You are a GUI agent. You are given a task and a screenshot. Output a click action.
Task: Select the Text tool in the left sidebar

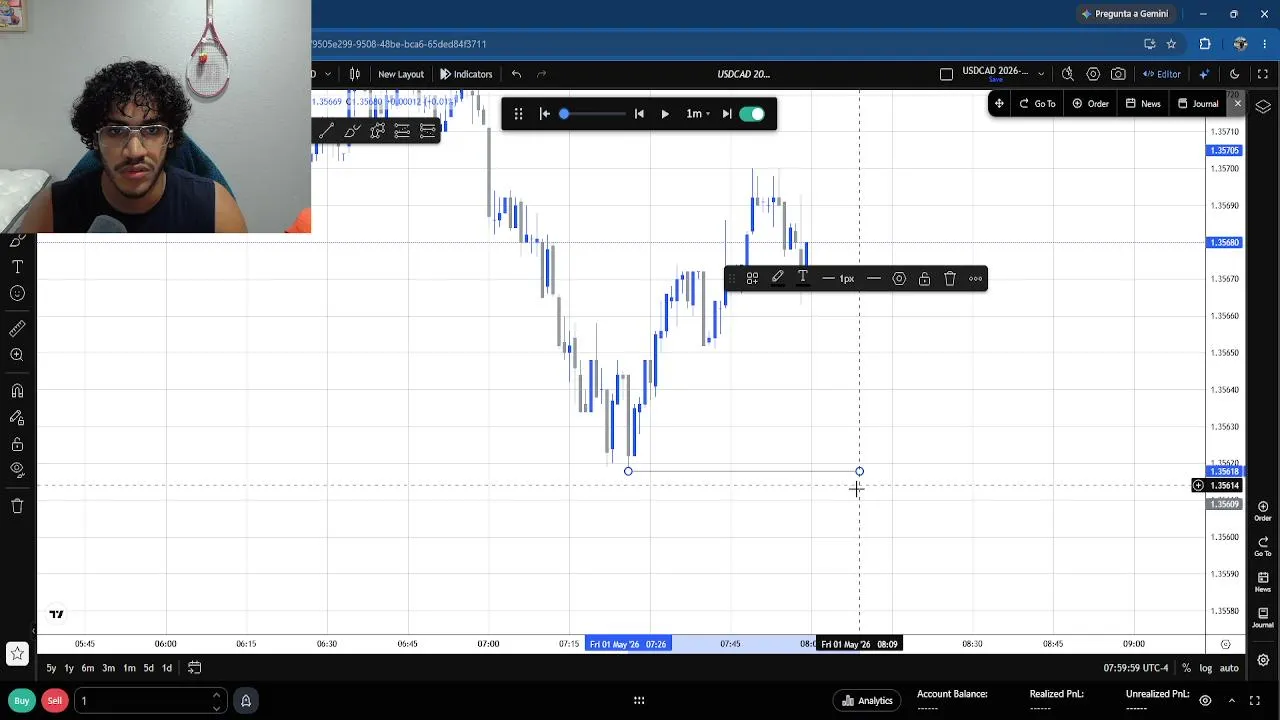[x=17, y=267]
